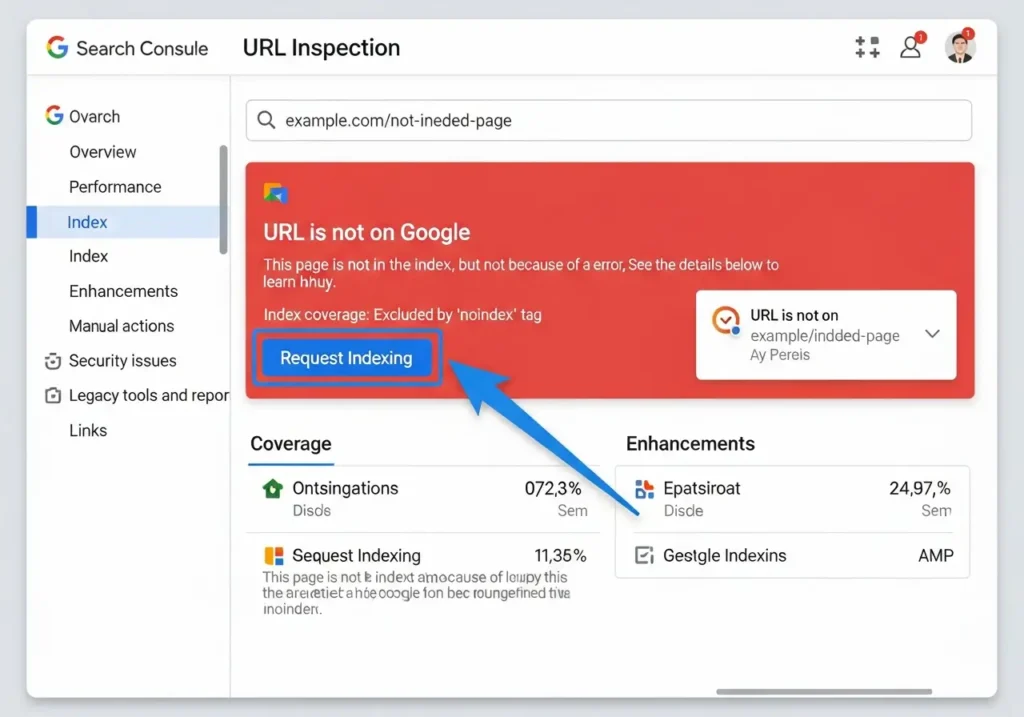
Task: Click the sidebar vertical scrollbar
Action: [223, 200]
